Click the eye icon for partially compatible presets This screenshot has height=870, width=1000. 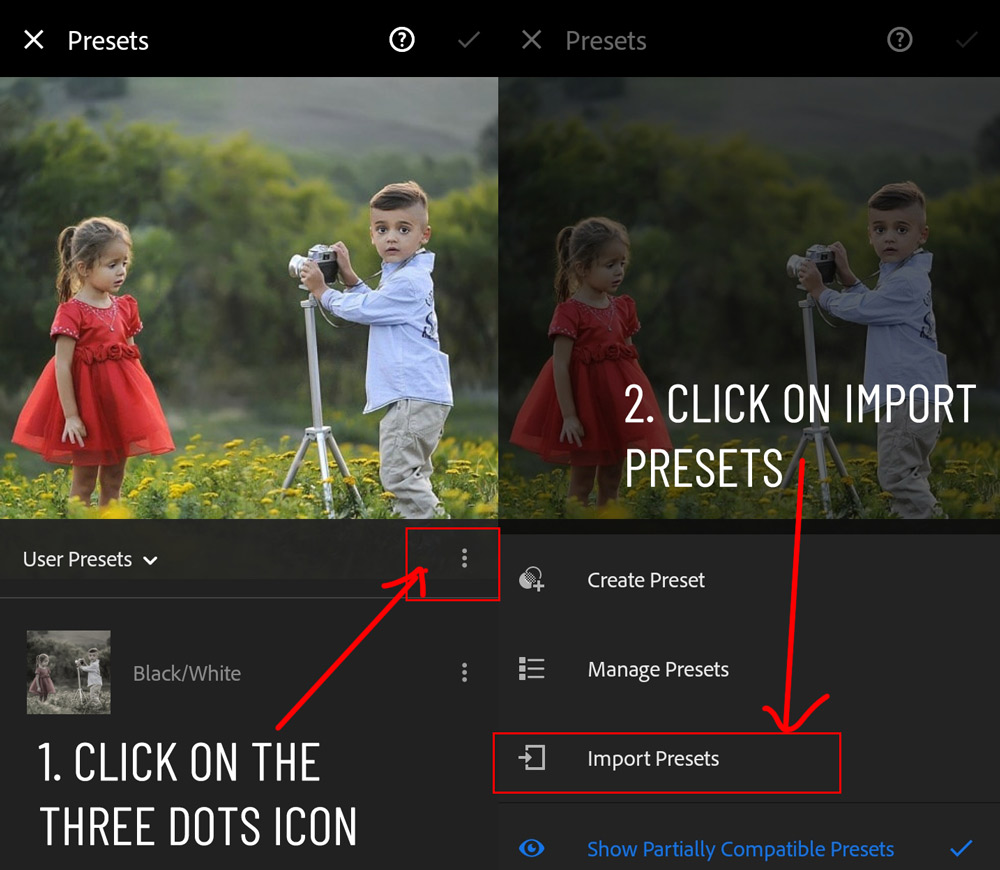(531, 848)
